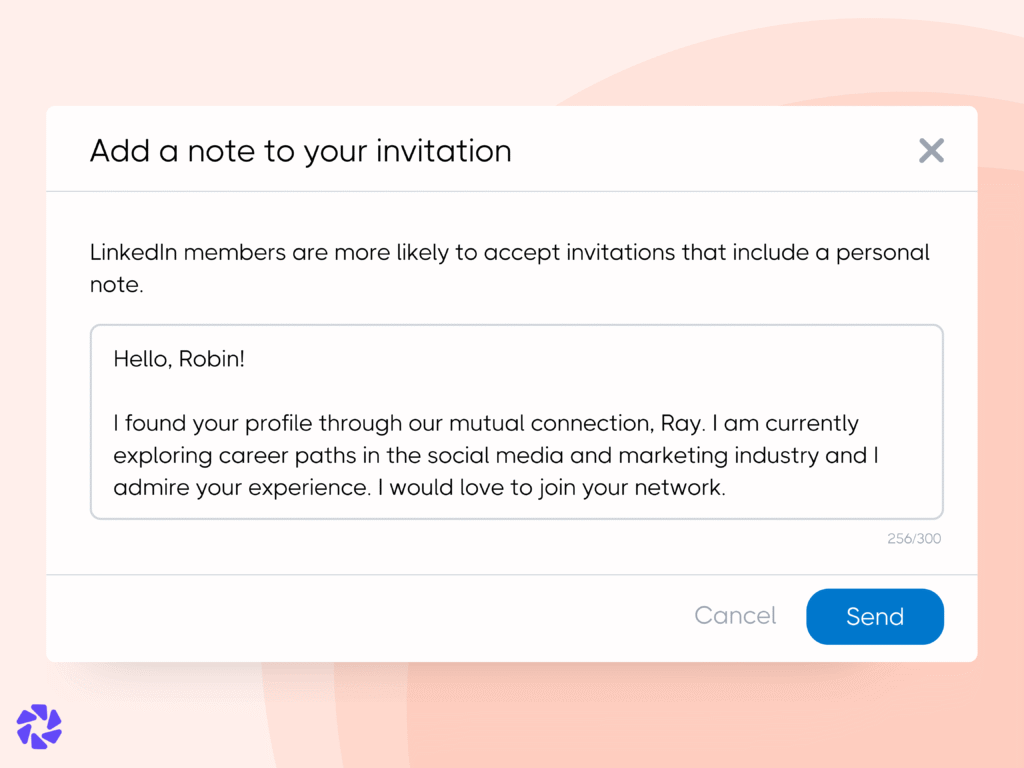Click the 256/300 character counter
This screenshot has width=1024, height=768.
tap(913, 538)
